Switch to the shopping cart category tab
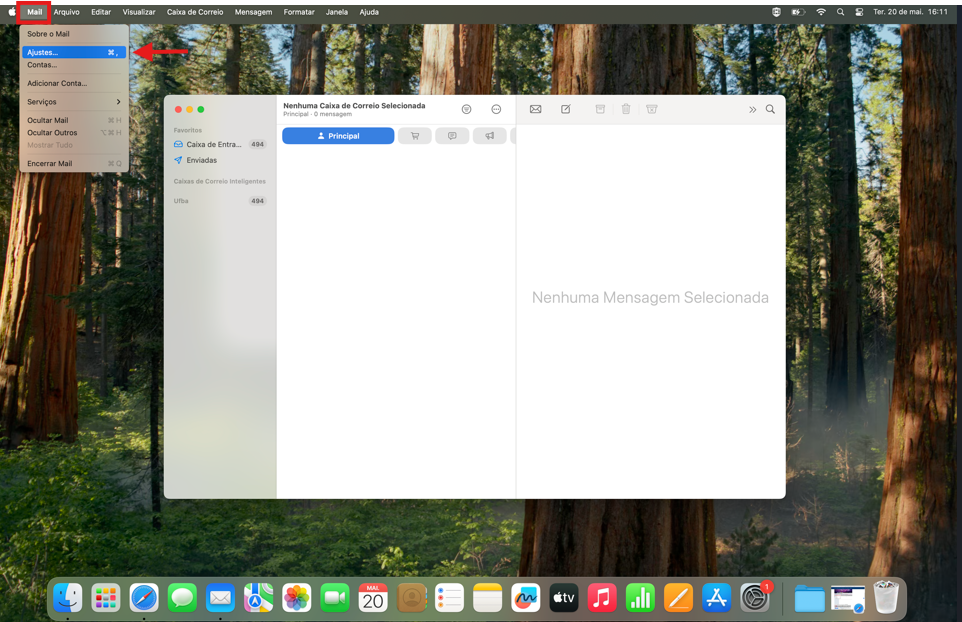This screenshot has width=962, height=622. 415,136
